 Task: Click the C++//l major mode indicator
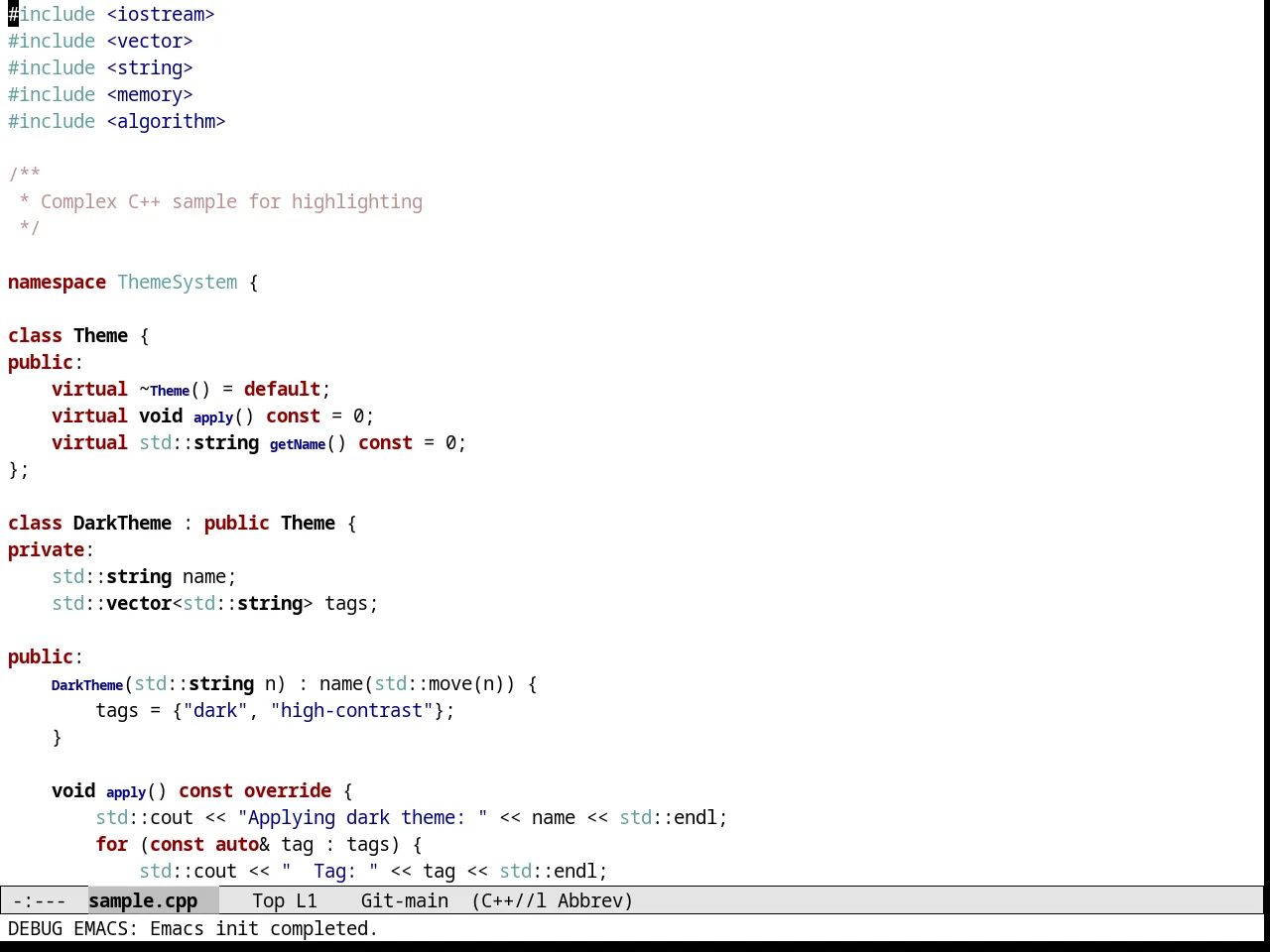pos(513,900)
